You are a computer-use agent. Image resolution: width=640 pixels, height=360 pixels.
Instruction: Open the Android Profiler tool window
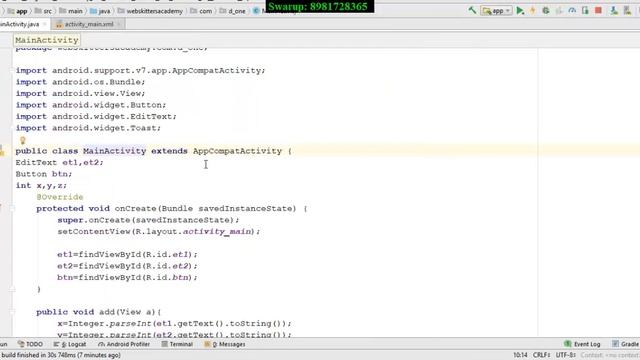click(x=124, y=344)
